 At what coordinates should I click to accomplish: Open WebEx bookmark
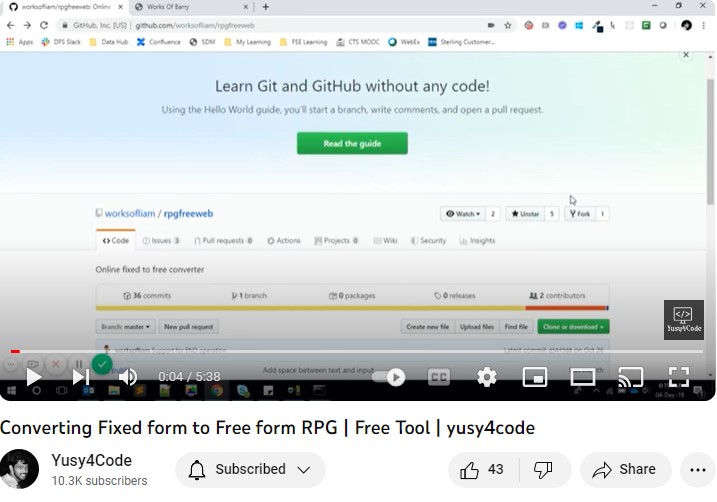pos(404,42)
